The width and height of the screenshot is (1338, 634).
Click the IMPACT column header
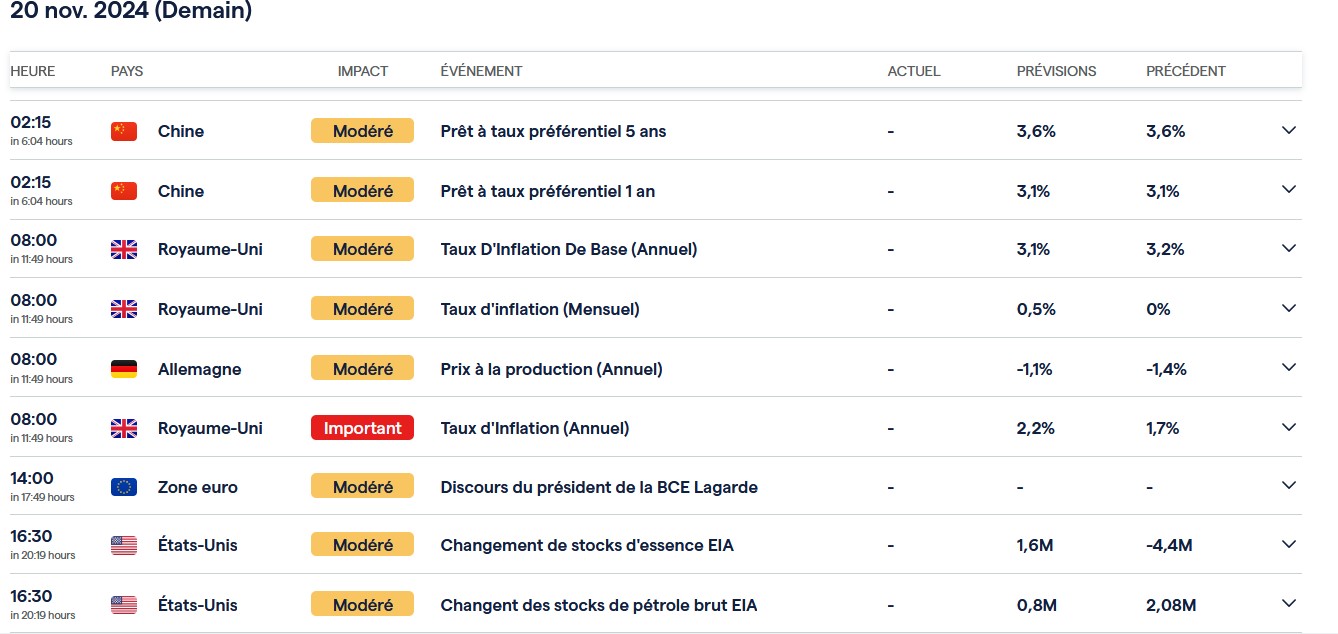coord(362,71)
